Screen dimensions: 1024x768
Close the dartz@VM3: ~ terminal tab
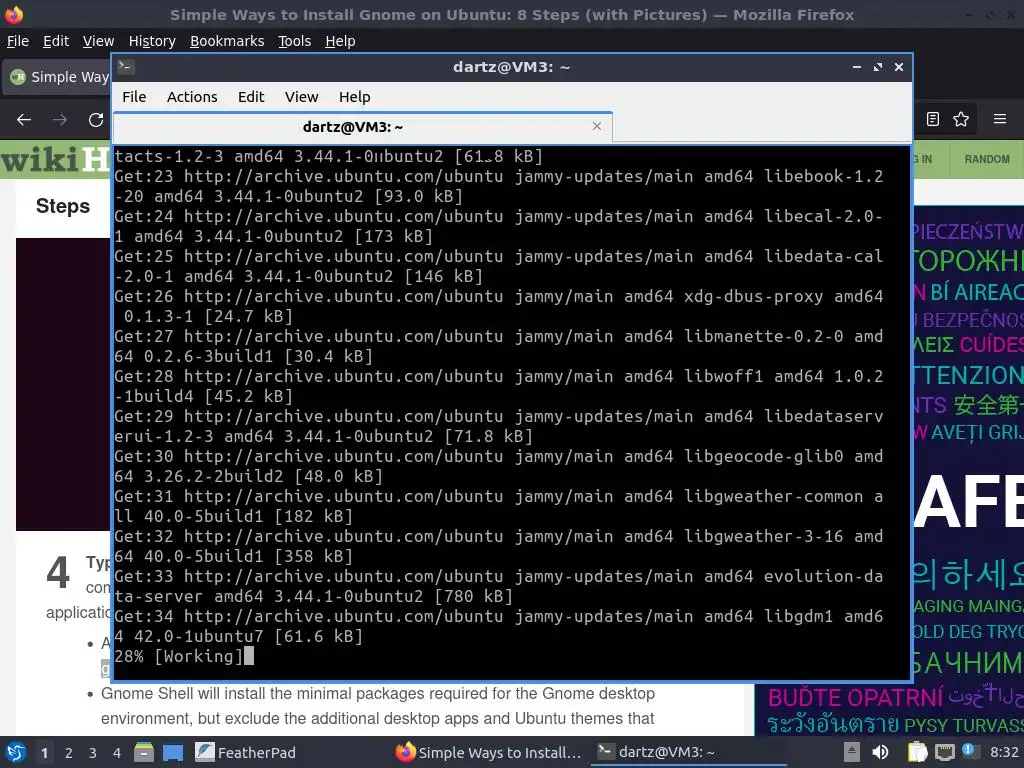596,126
